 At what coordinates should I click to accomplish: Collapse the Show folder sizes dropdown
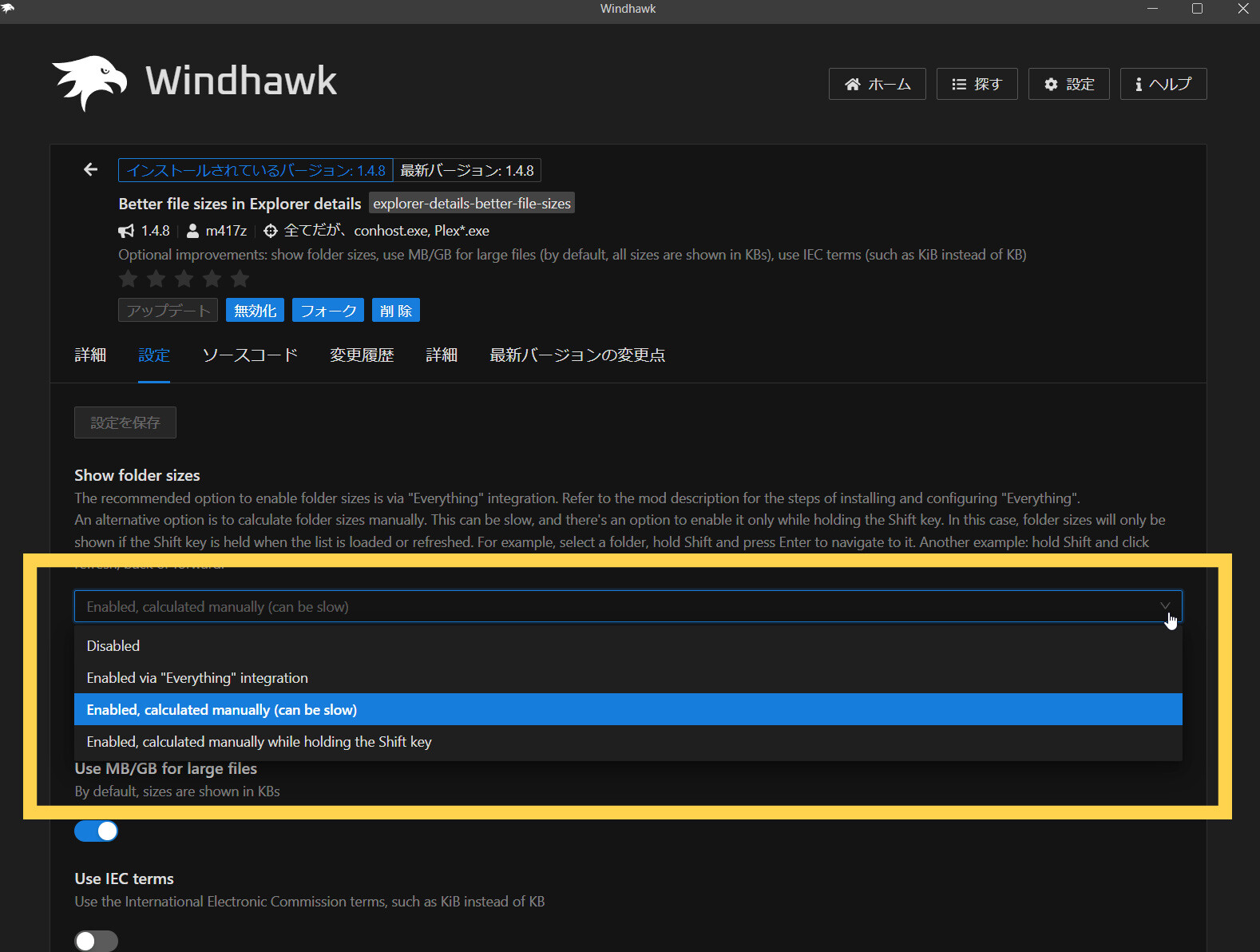pyautogui.click(x=628, y=606)
